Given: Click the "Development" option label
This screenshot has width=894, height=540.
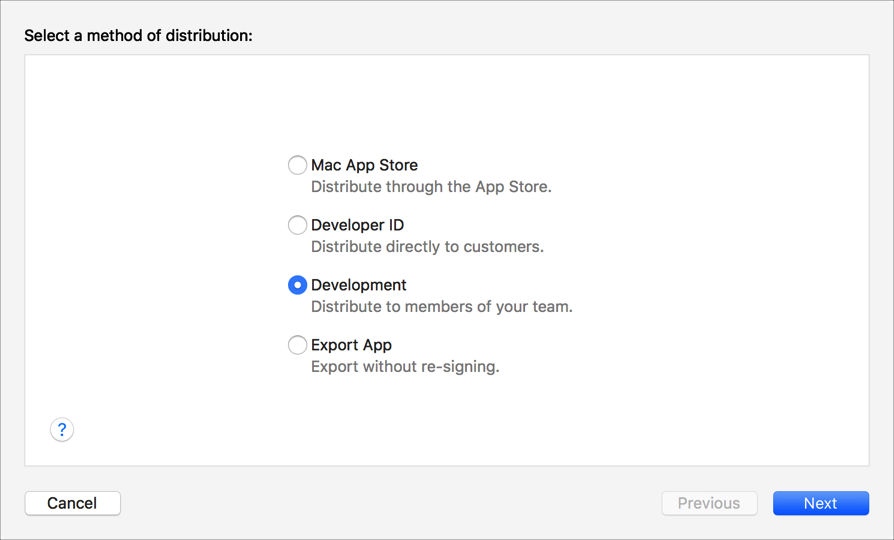Looking at the screenshot, I should 359,285.
